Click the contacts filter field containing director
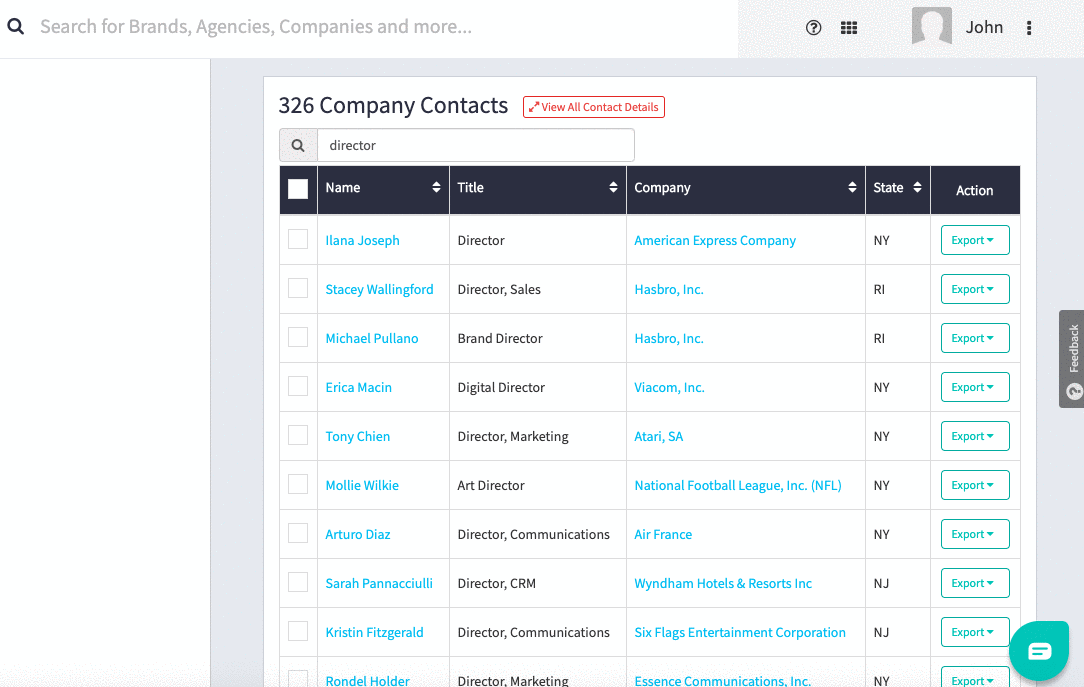Screen dimensions: 1084x687 pos(476,145)
